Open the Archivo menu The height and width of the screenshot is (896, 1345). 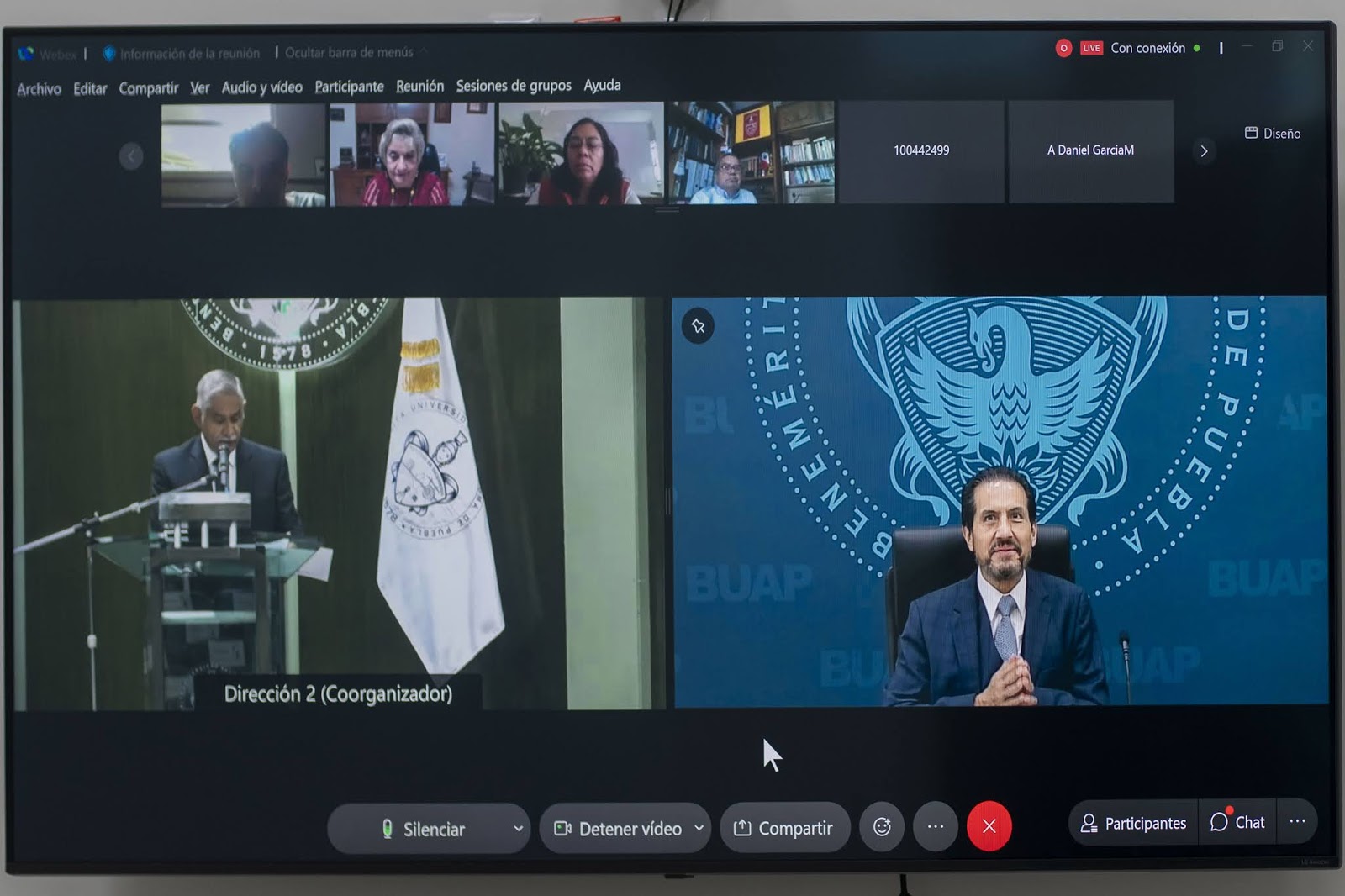tap(39, 89)
